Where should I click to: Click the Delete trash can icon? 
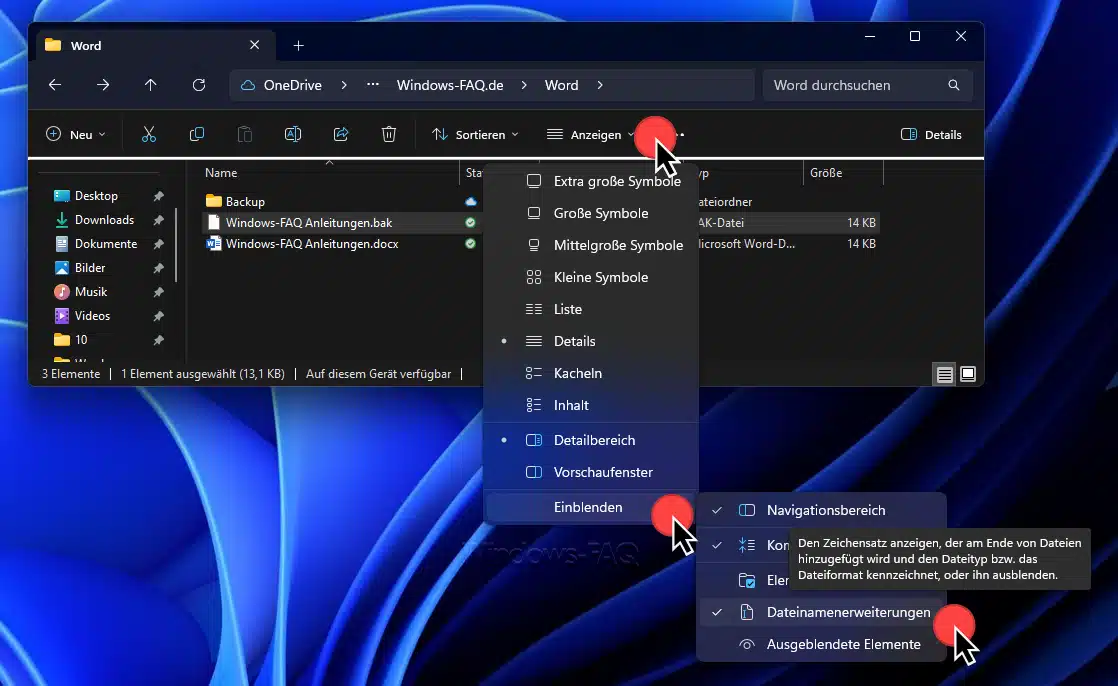click(389, 134)
